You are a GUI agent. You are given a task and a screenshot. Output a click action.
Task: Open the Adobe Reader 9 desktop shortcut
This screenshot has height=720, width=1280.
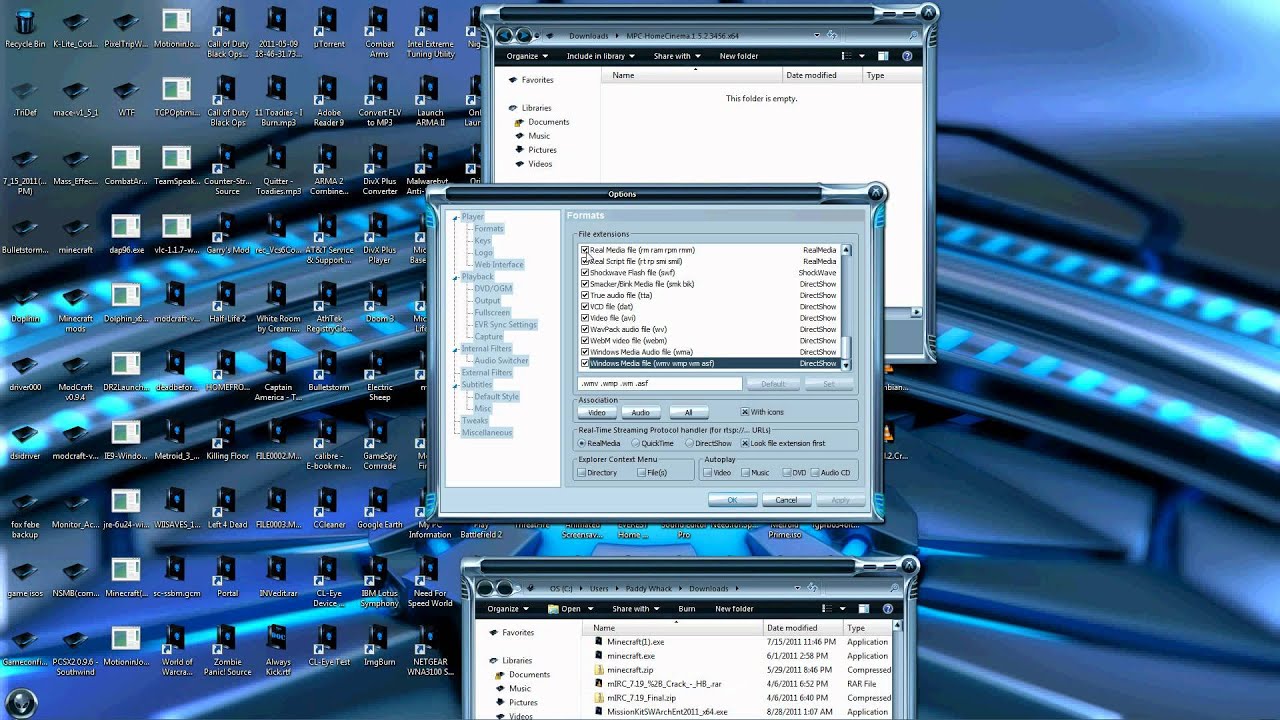click(328, 100)
